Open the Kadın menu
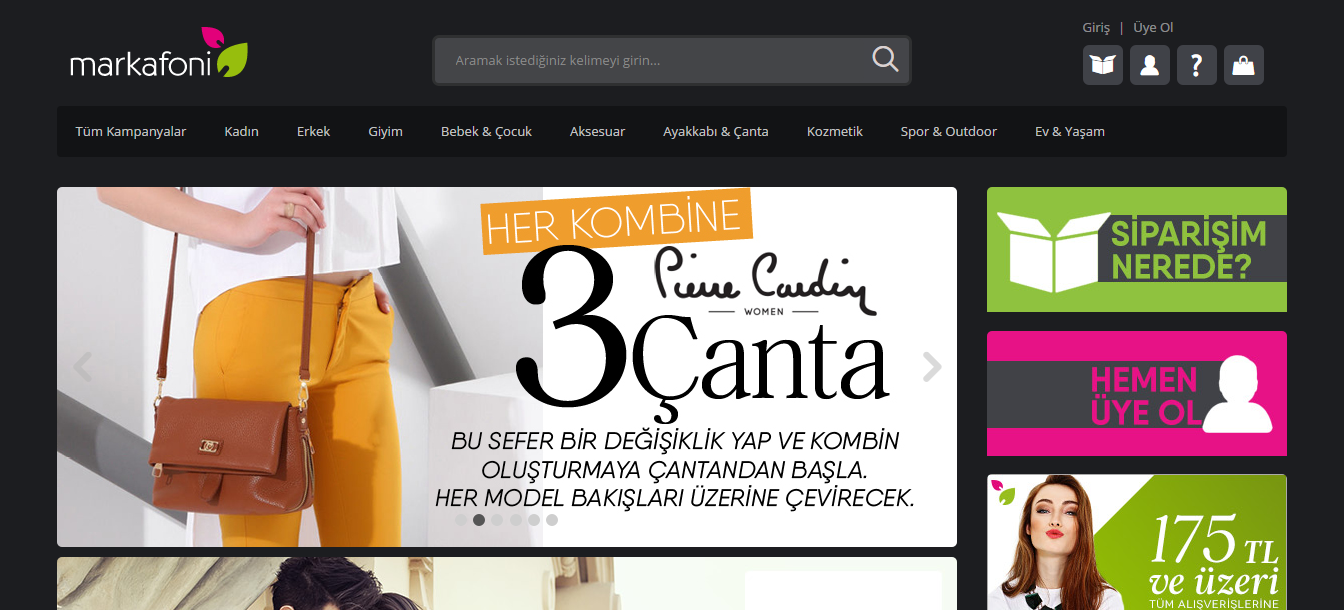 click(241, 131)
